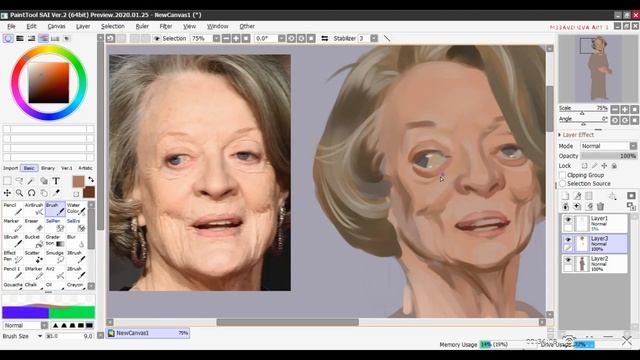Screen dimensions: 640x360
Task: Click the Import brush tab
Action: (x=10, y=168)
